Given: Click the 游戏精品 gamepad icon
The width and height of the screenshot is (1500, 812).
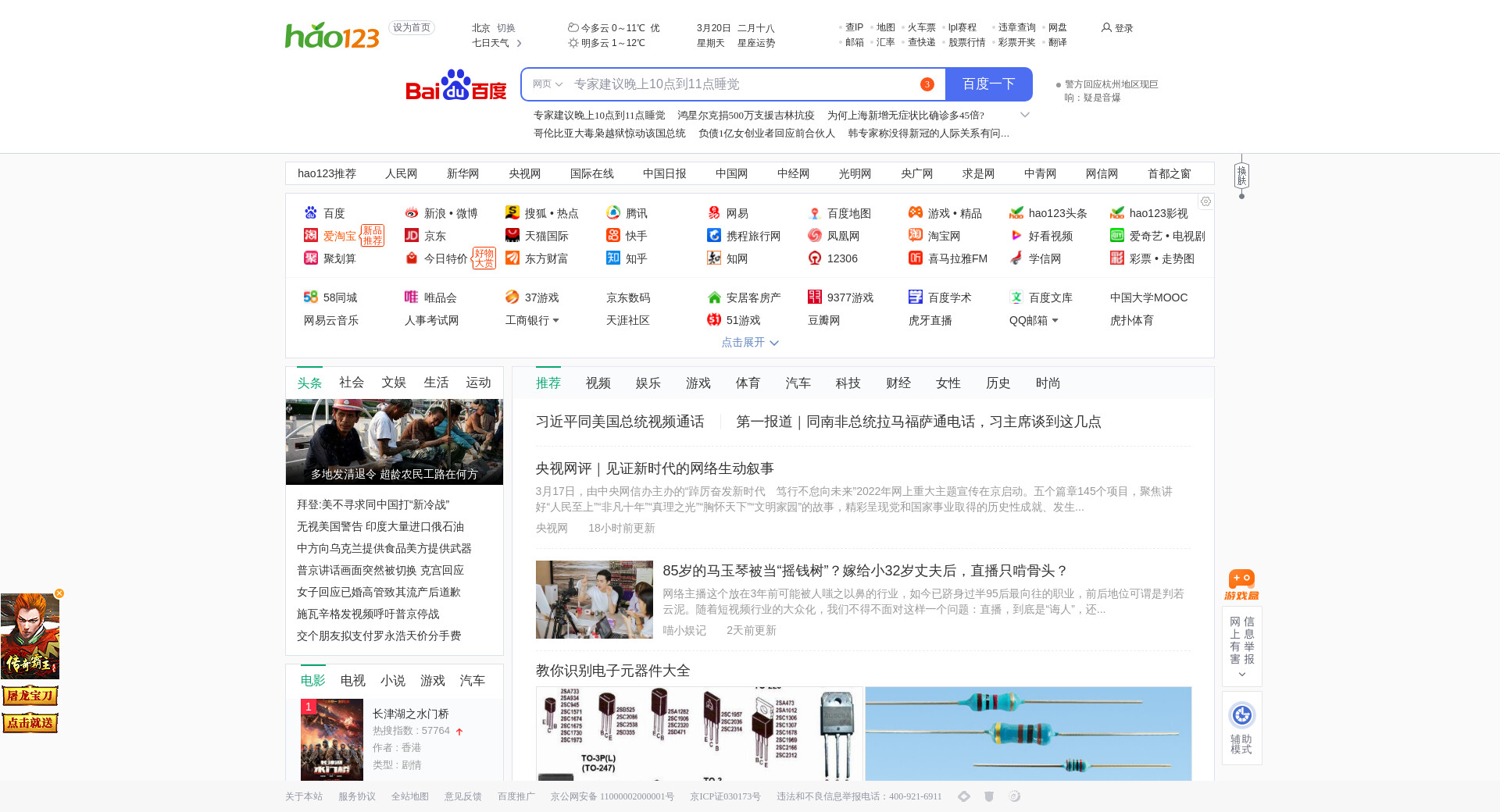Looking at the screenshot, I should click(x=916, y=213).
